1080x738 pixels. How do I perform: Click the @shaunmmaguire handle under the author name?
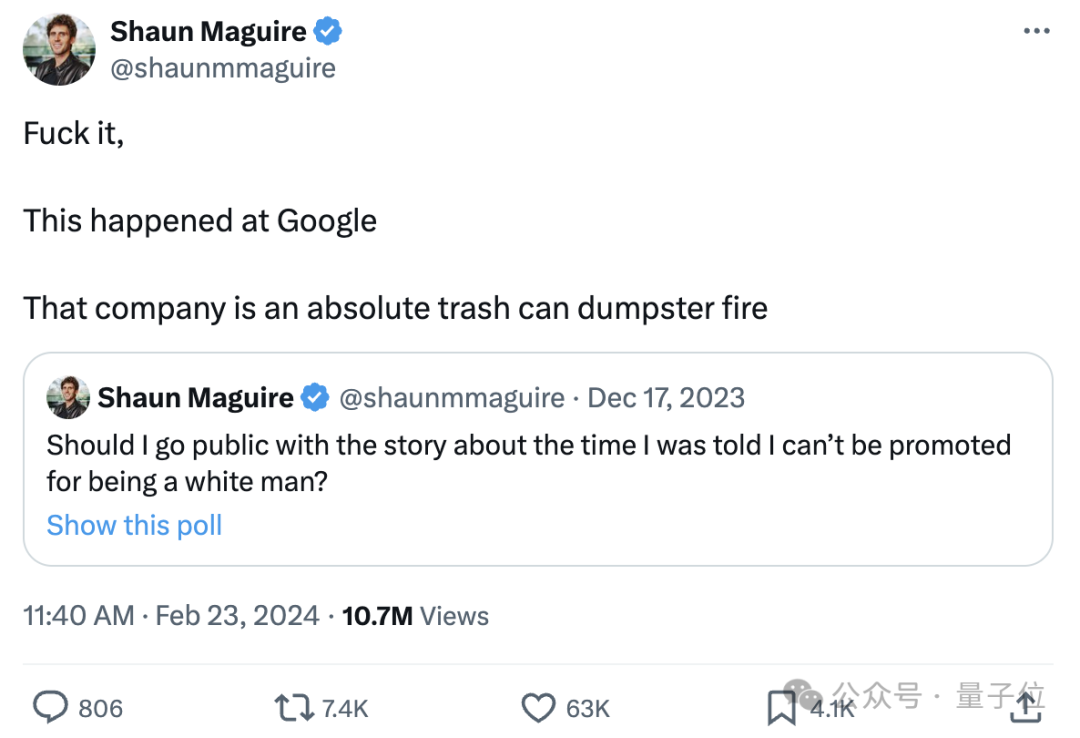[x=222, y=68]
